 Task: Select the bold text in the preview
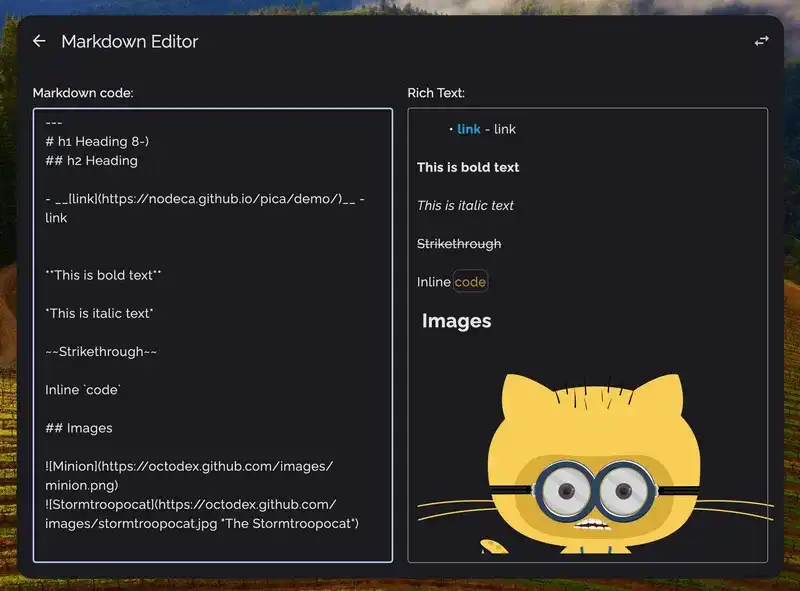(467, 167)
